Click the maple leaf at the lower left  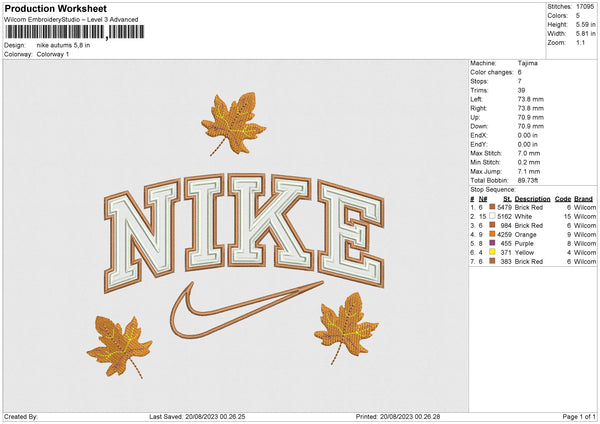[119, 347]
